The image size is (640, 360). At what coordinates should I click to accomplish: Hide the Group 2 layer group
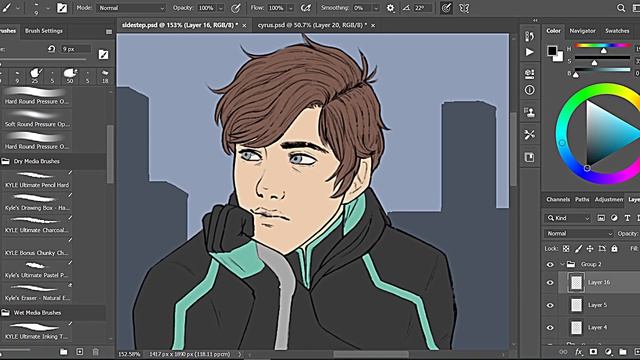[550, 264]
